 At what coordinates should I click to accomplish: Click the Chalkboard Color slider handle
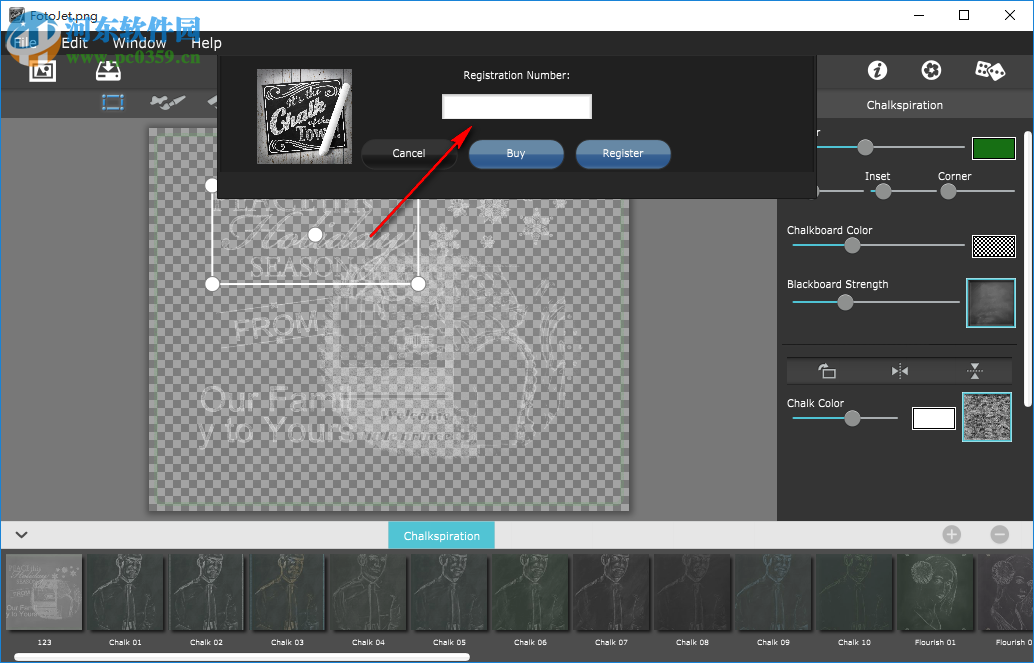tap(852, 245)
